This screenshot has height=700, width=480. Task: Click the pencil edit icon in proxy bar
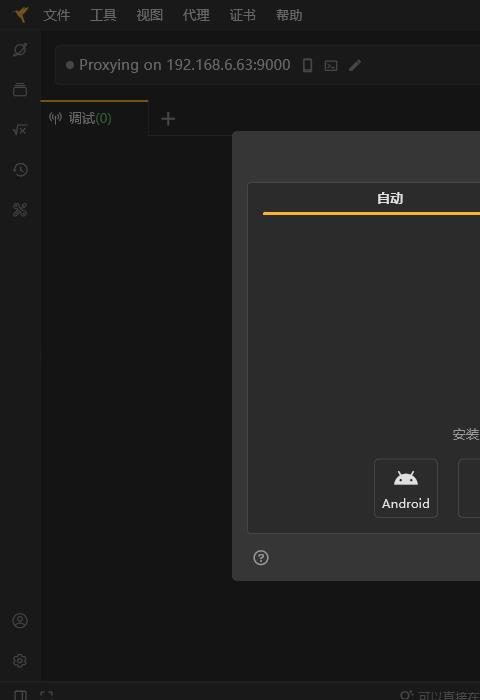[x=355, y=66]
